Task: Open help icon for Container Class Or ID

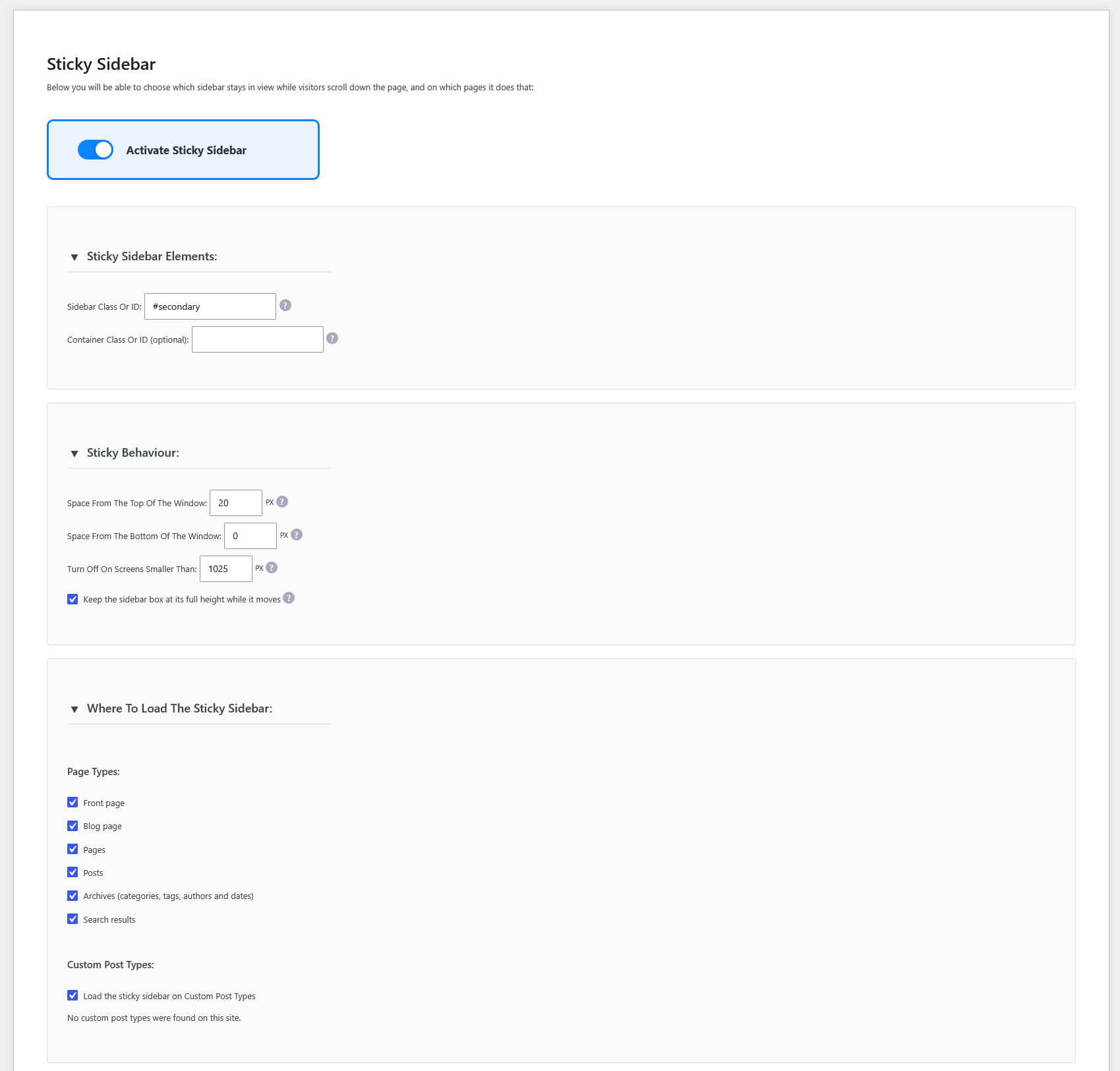Action: (332, 338)
